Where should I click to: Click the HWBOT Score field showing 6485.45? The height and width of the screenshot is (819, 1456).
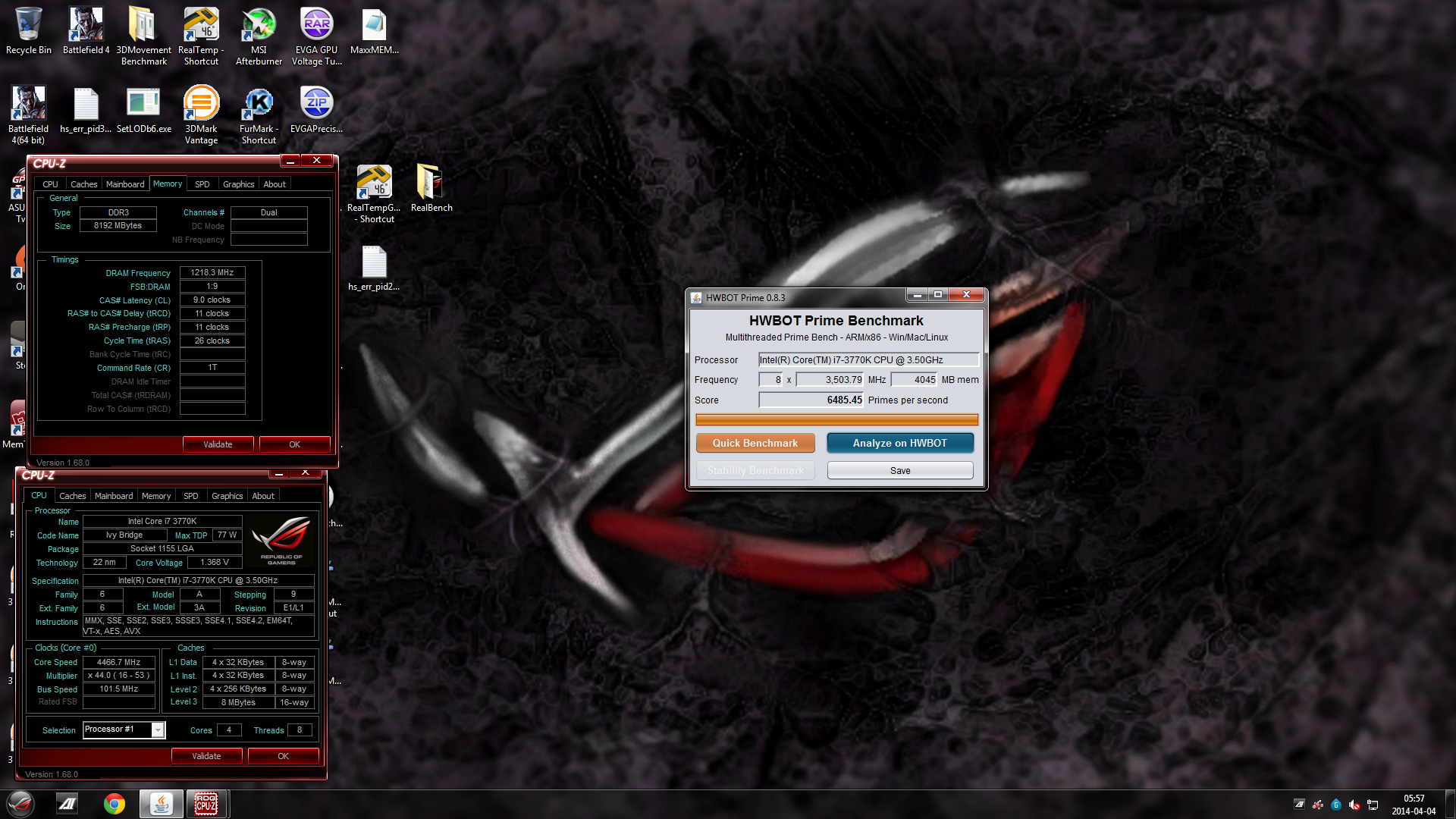tap(811, 400)
